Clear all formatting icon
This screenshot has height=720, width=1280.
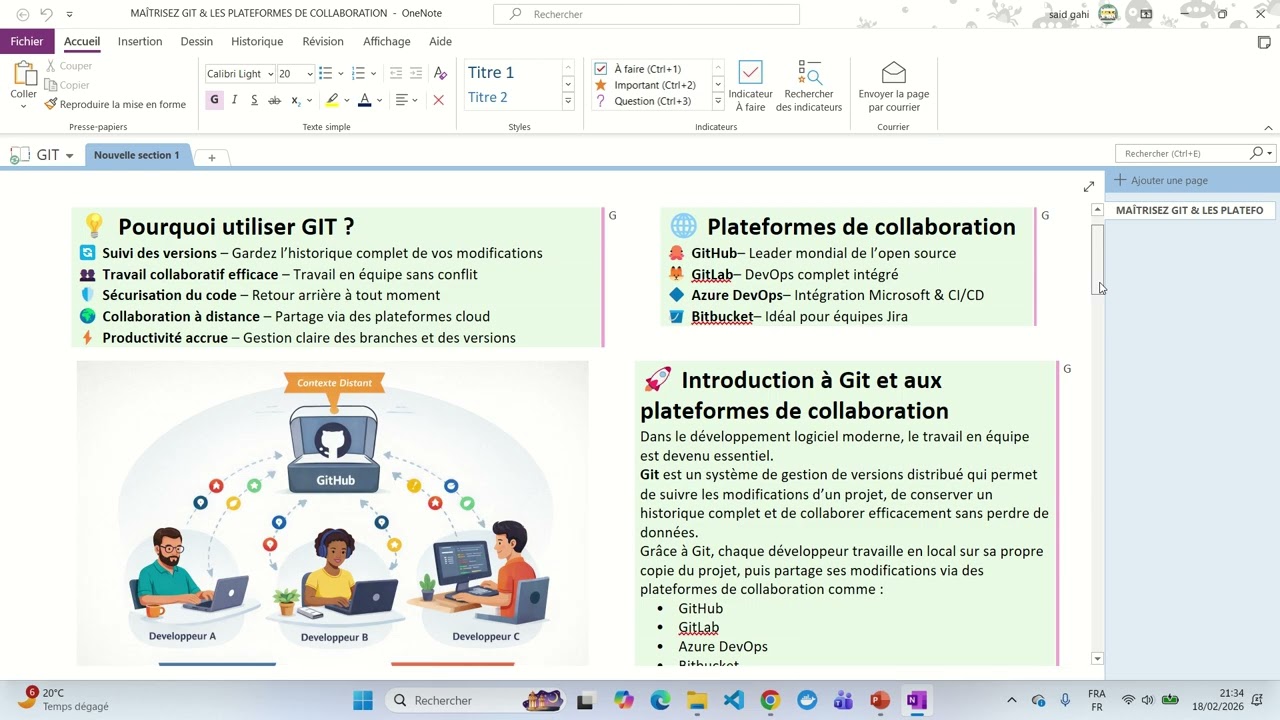[440, 73]
